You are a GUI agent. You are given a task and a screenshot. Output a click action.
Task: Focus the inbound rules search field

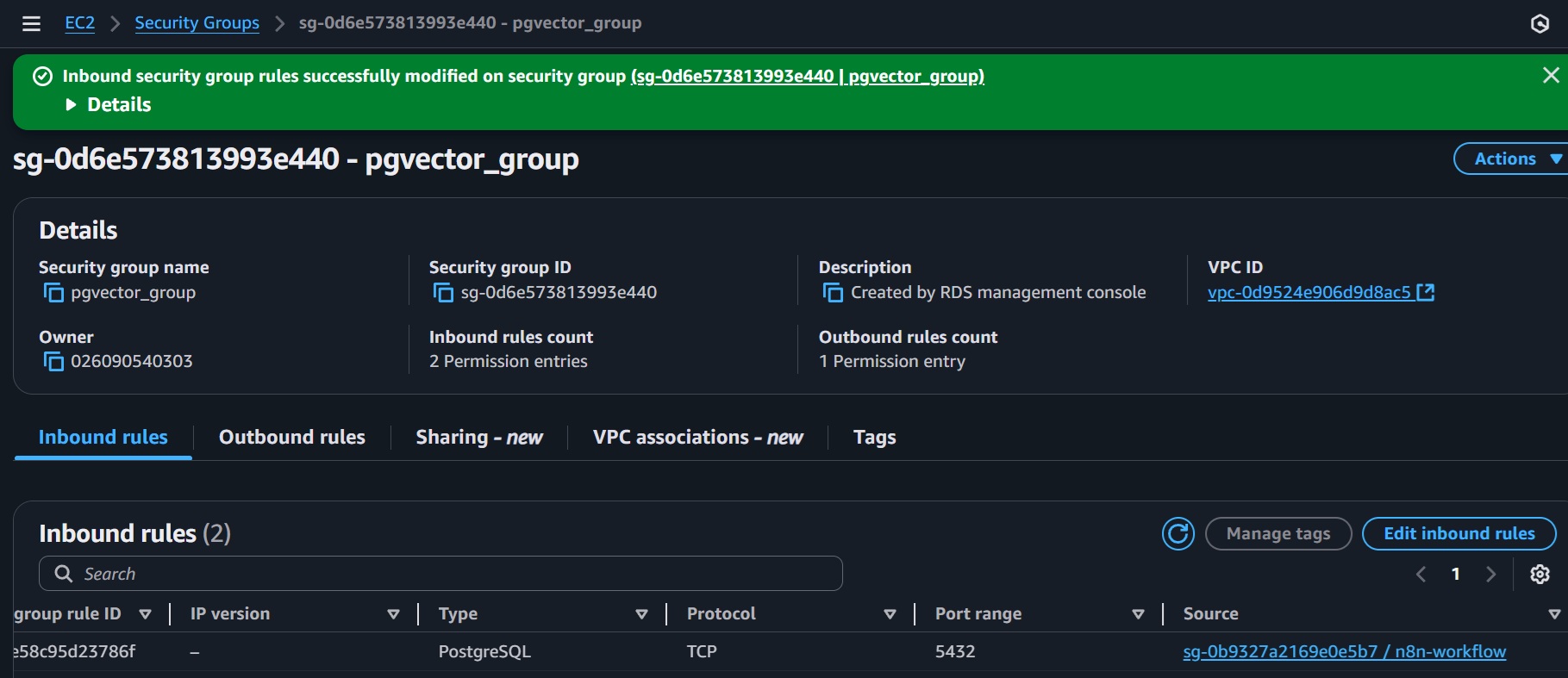pos(440,574)
